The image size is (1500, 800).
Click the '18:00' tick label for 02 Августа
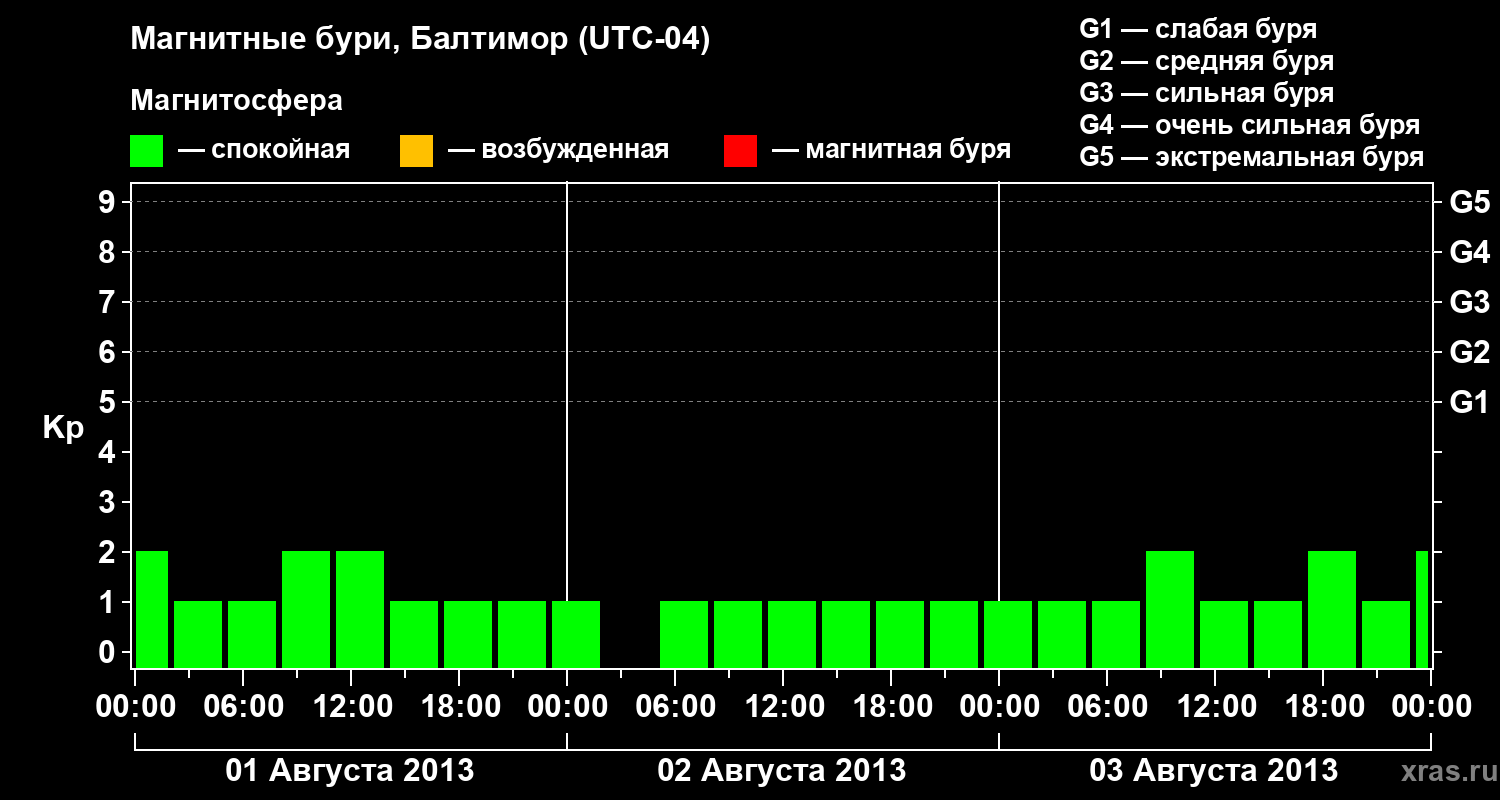coord(891,706)
